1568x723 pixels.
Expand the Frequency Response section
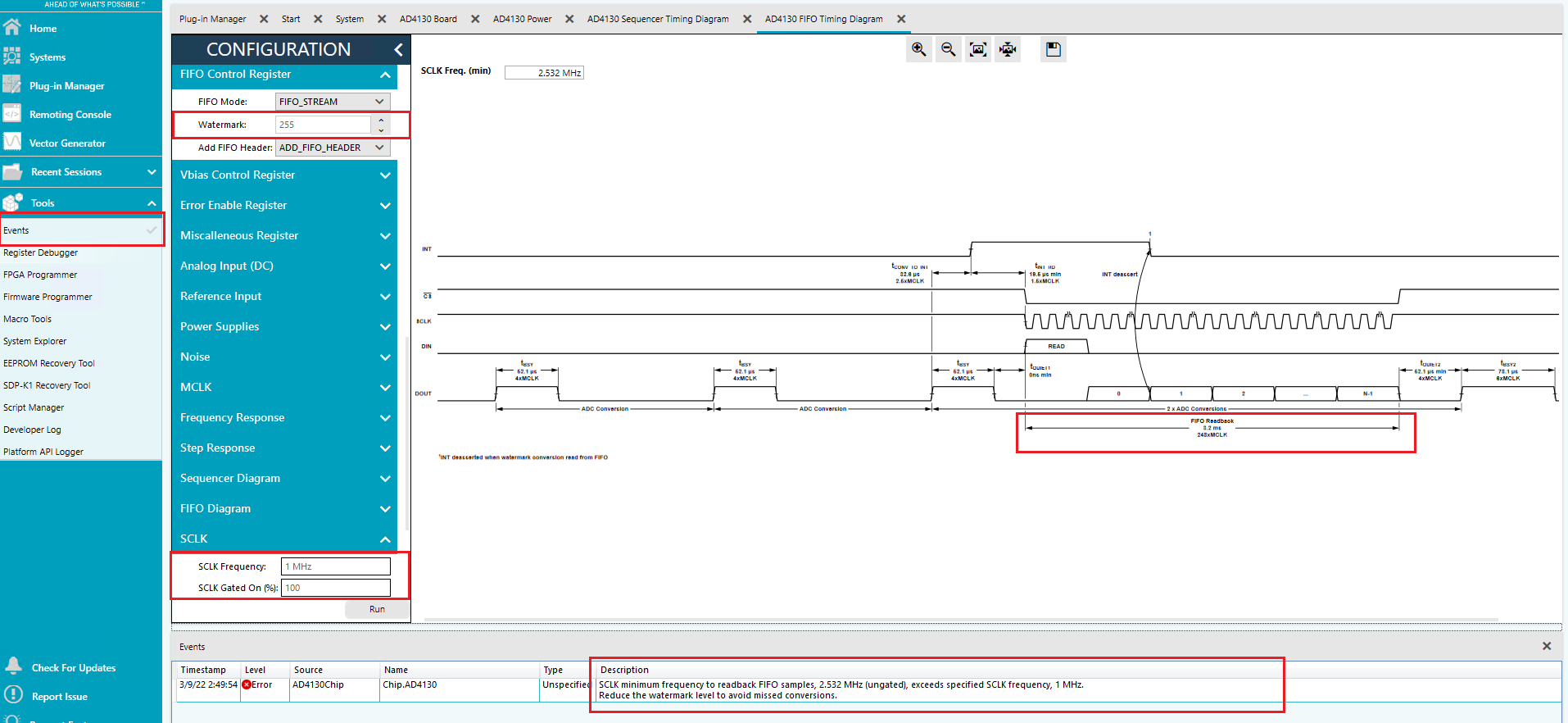pyautogui.click(x=385, y=418)
